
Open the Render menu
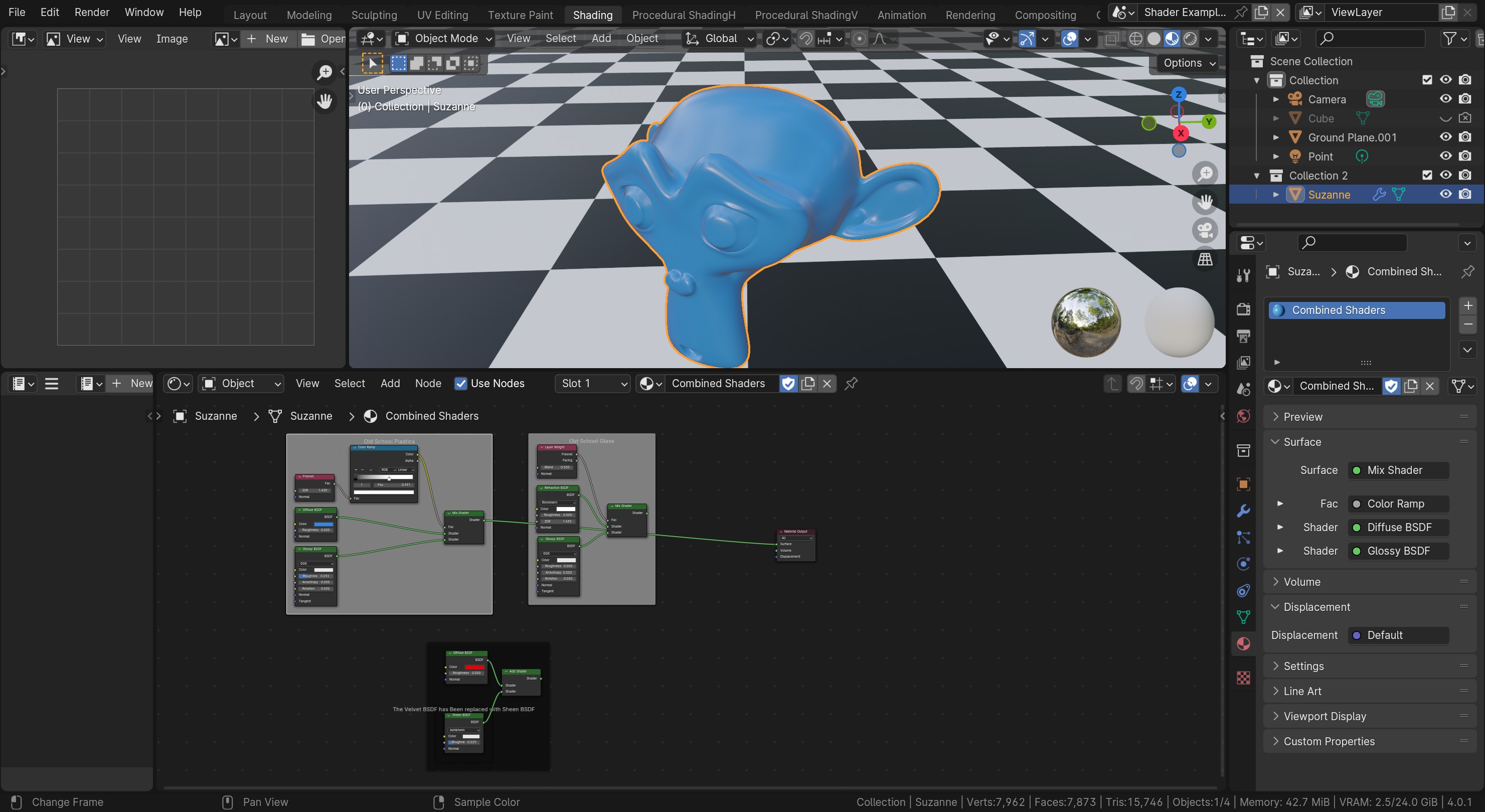(x=92, y=12)
